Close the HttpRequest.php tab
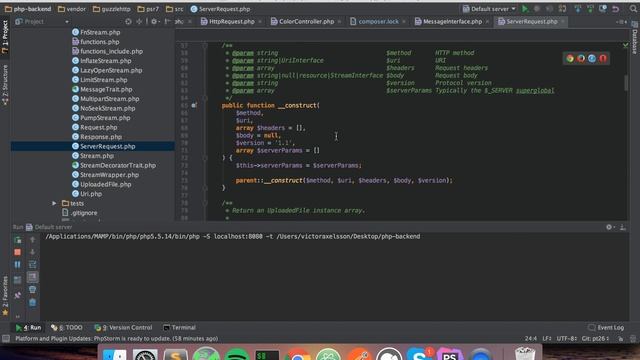The width and height of the screenshot is (640, 360). click(260, 22)
